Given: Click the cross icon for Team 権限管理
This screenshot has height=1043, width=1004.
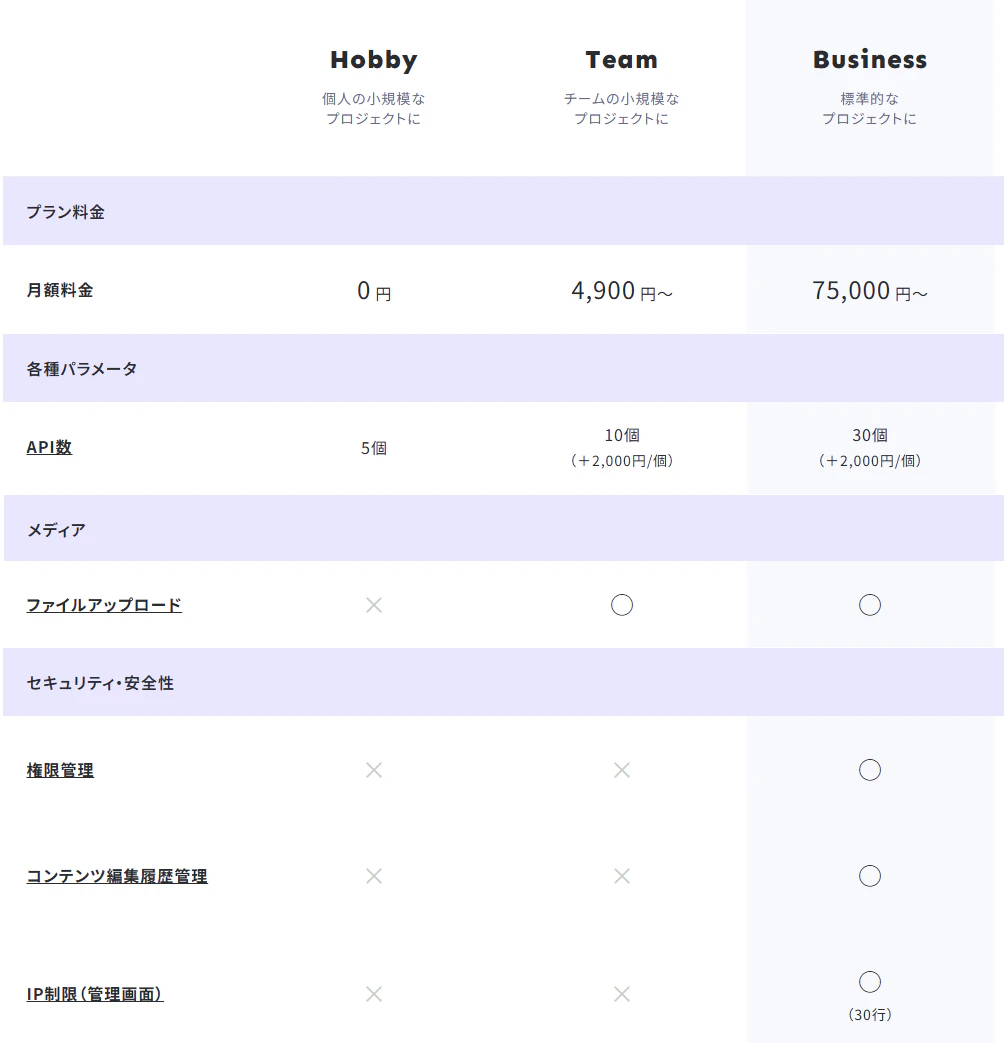Looking at the screenshot, I should click(x=622, y=770).
